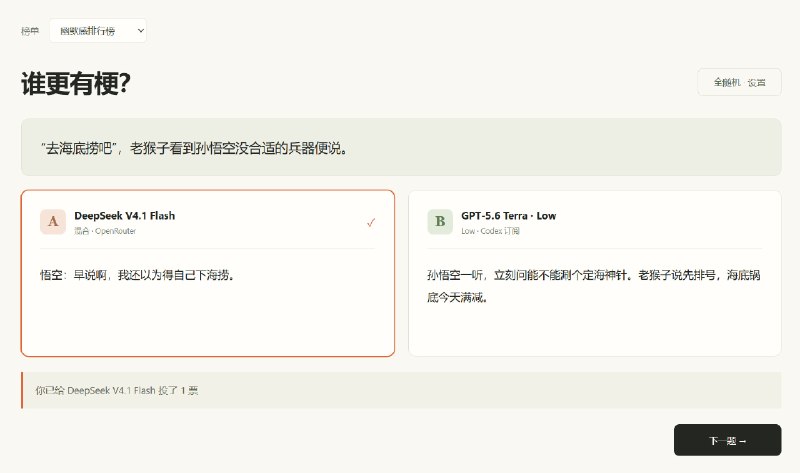Viewport: 800px width, 473px height.
Task: Click the GPT-5.6 Terra · Low model name
Action: click(509, 216)
